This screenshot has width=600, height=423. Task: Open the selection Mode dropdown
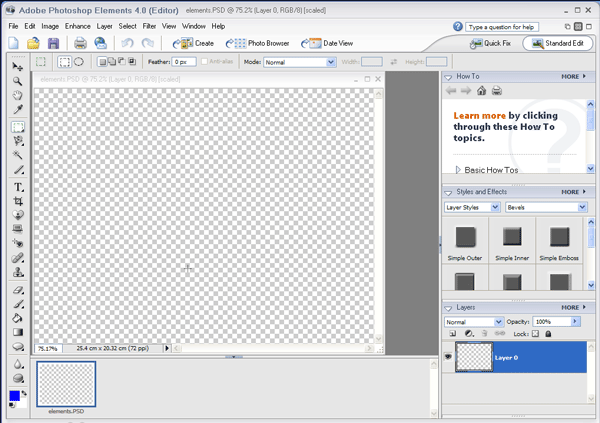tap(299, 62)
